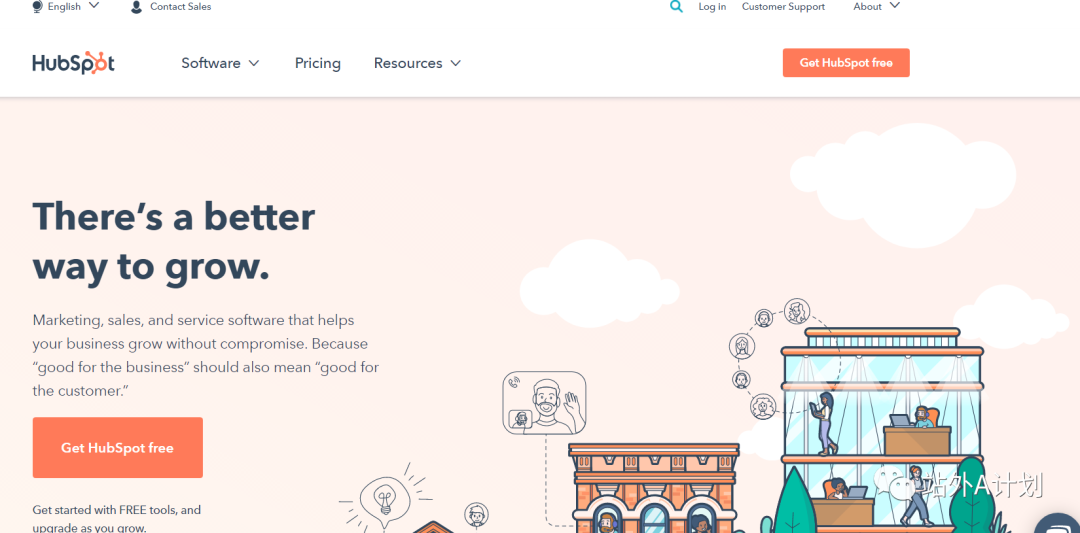Go to the Pricing page
Screen dimensions: 1080x533
318,63
